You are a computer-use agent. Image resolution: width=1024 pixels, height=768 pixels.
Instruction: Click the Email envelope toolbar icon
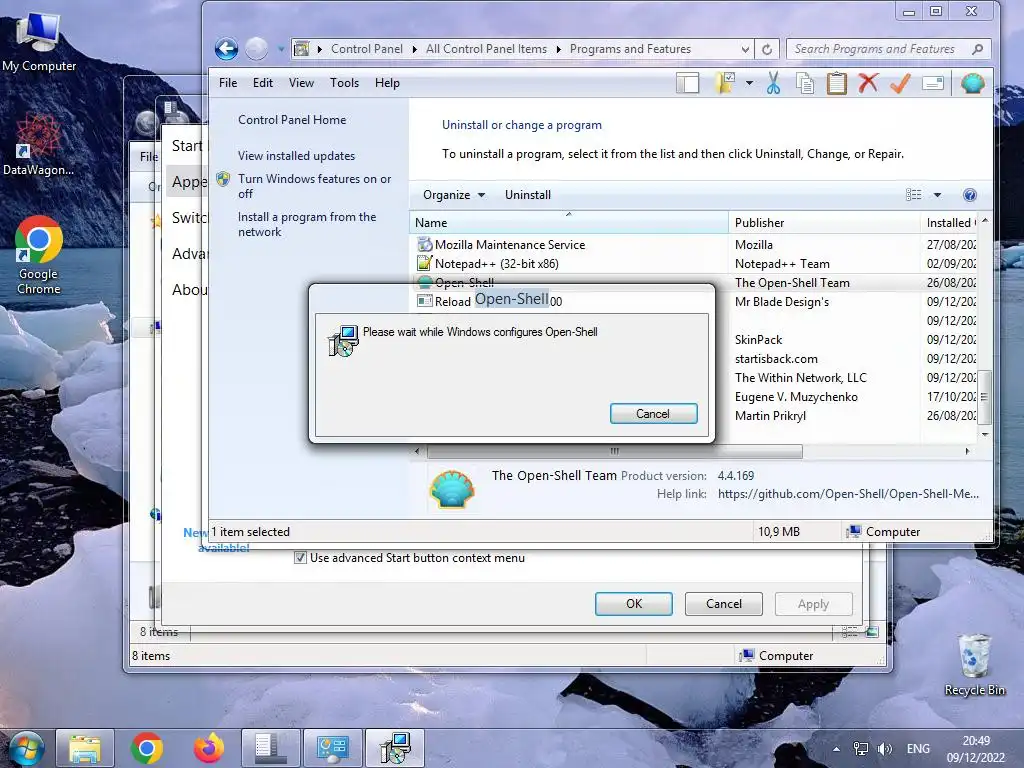pyautogui.click(x=933, y=83)
